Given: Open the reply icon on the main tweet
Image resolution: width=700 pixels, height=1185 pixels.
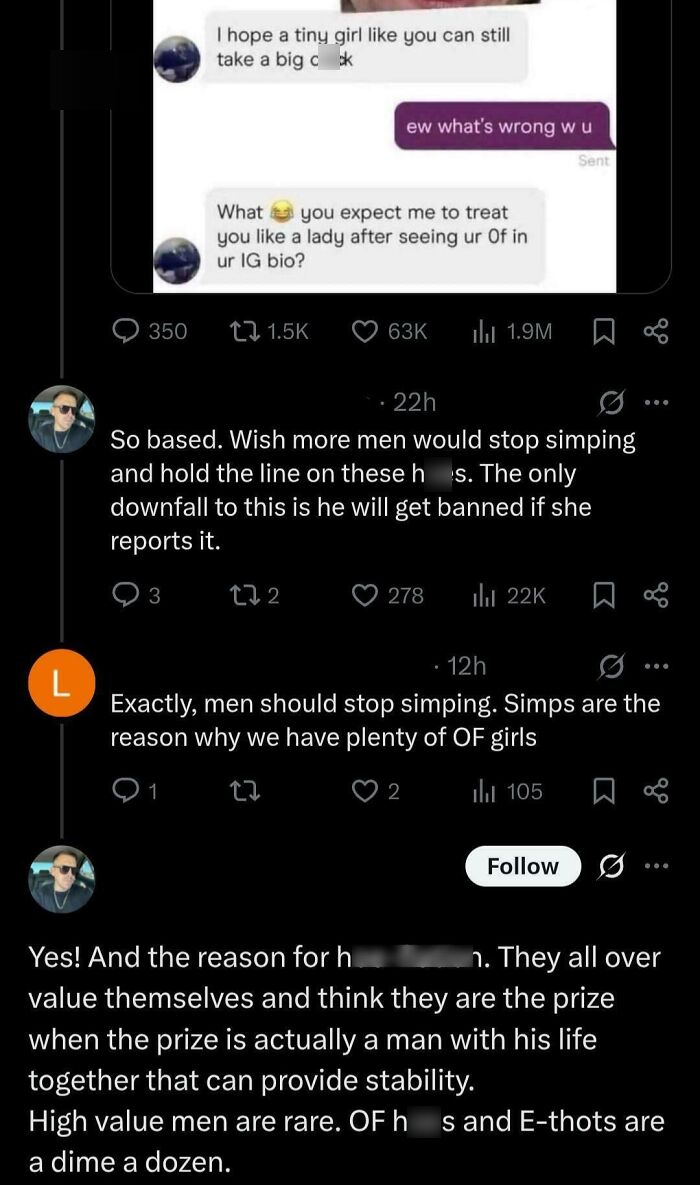Looking at the screenshot, I should pyautogui.click(x=124, y=331).
